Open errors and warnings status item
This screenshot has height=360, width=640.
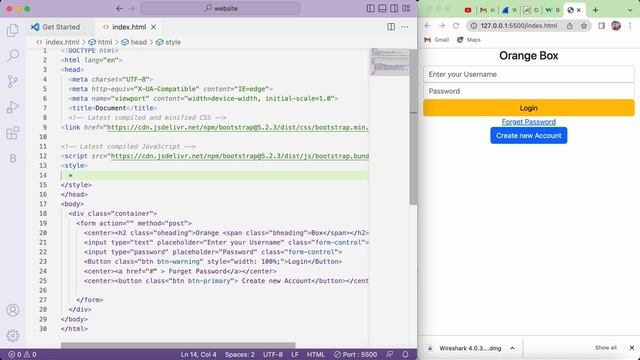click(22, 355)
